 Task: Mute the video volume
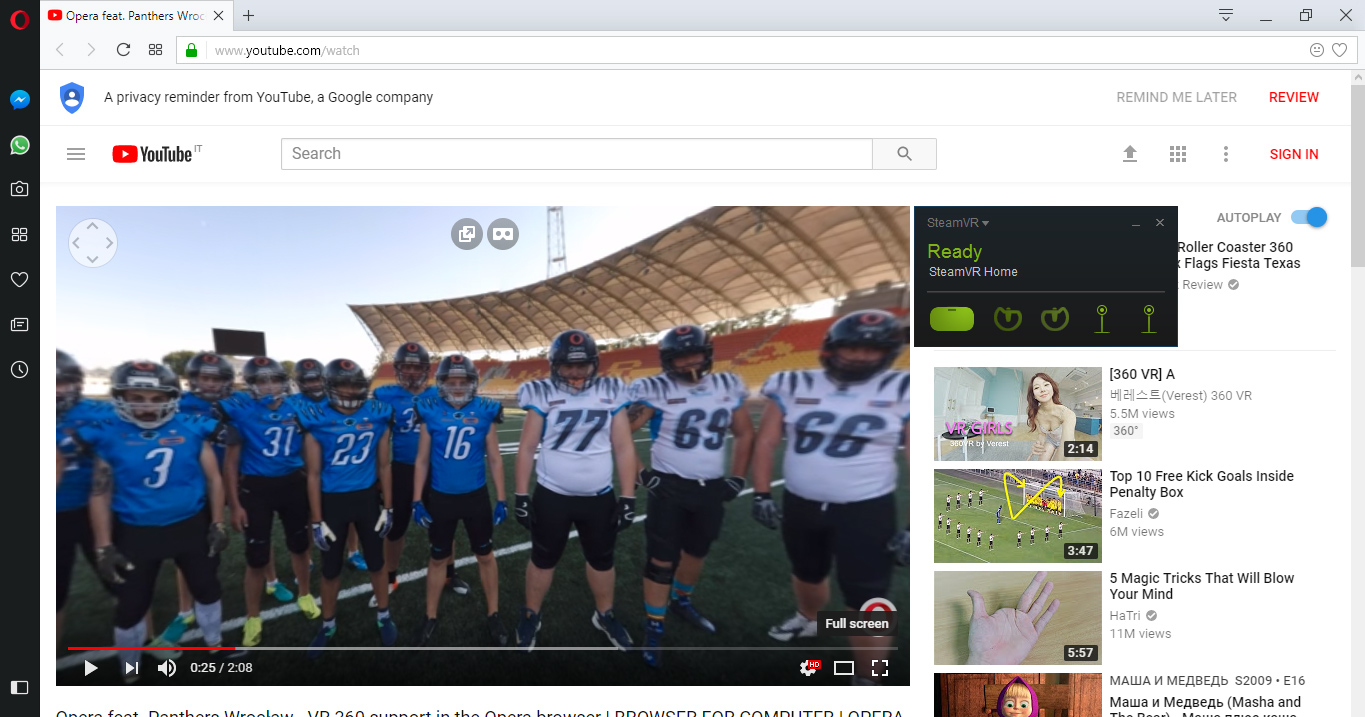click(x=167, y=668)
